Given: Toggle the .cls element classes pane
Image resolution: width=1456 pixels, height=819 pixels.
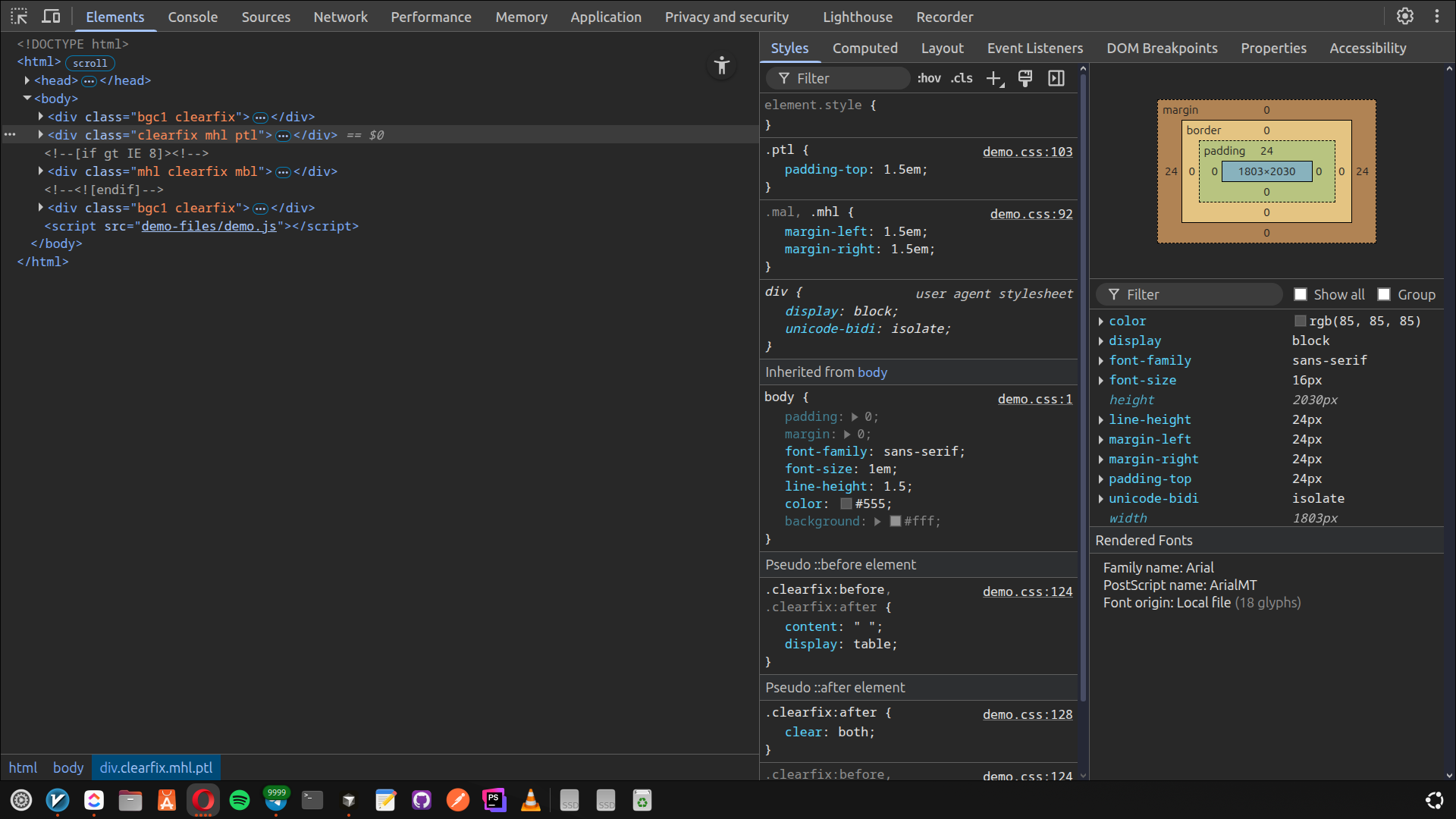Looking at the screenshot, I should point(962,78).
